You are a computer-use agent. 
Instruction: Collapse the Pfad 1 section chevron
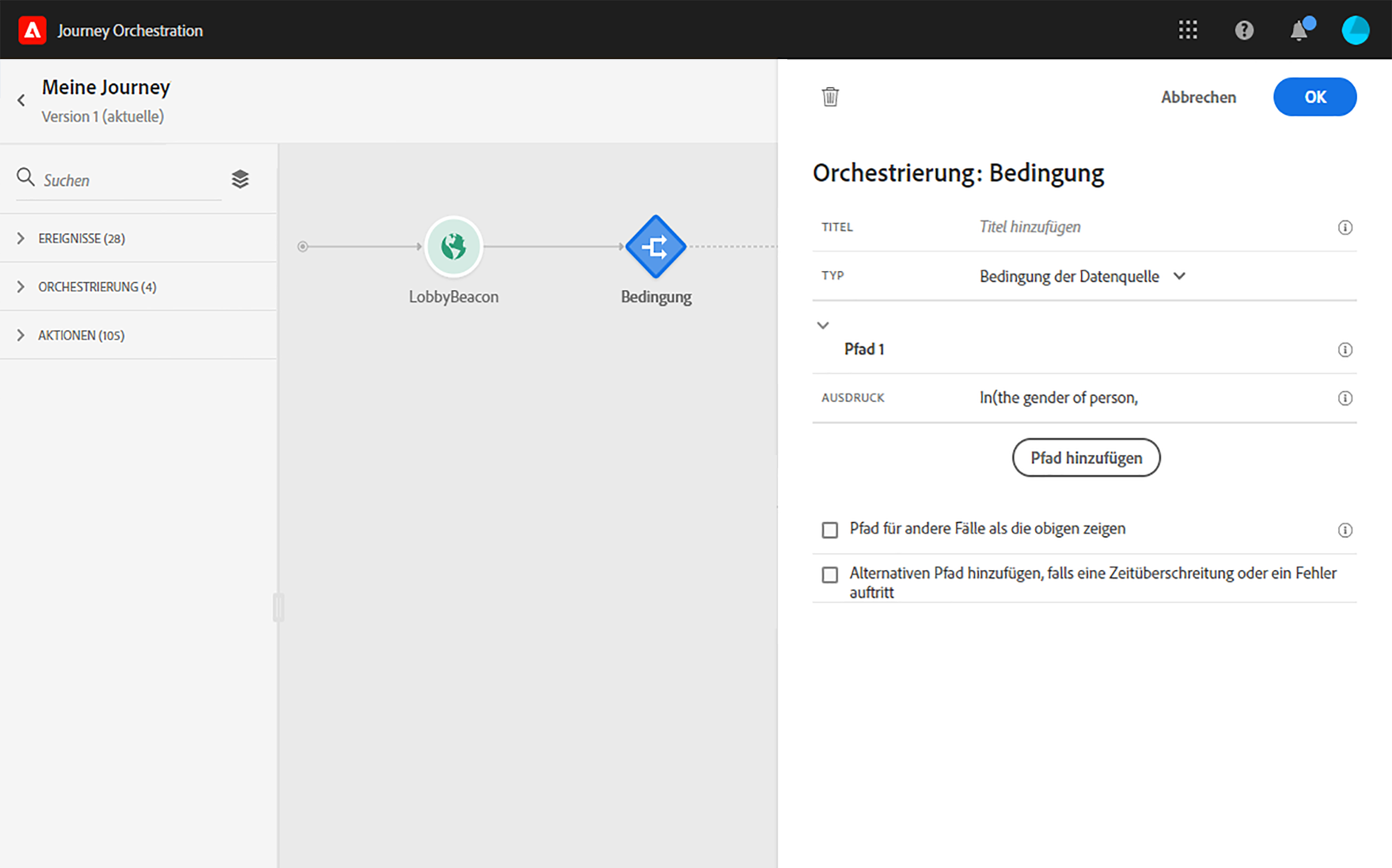823,325
